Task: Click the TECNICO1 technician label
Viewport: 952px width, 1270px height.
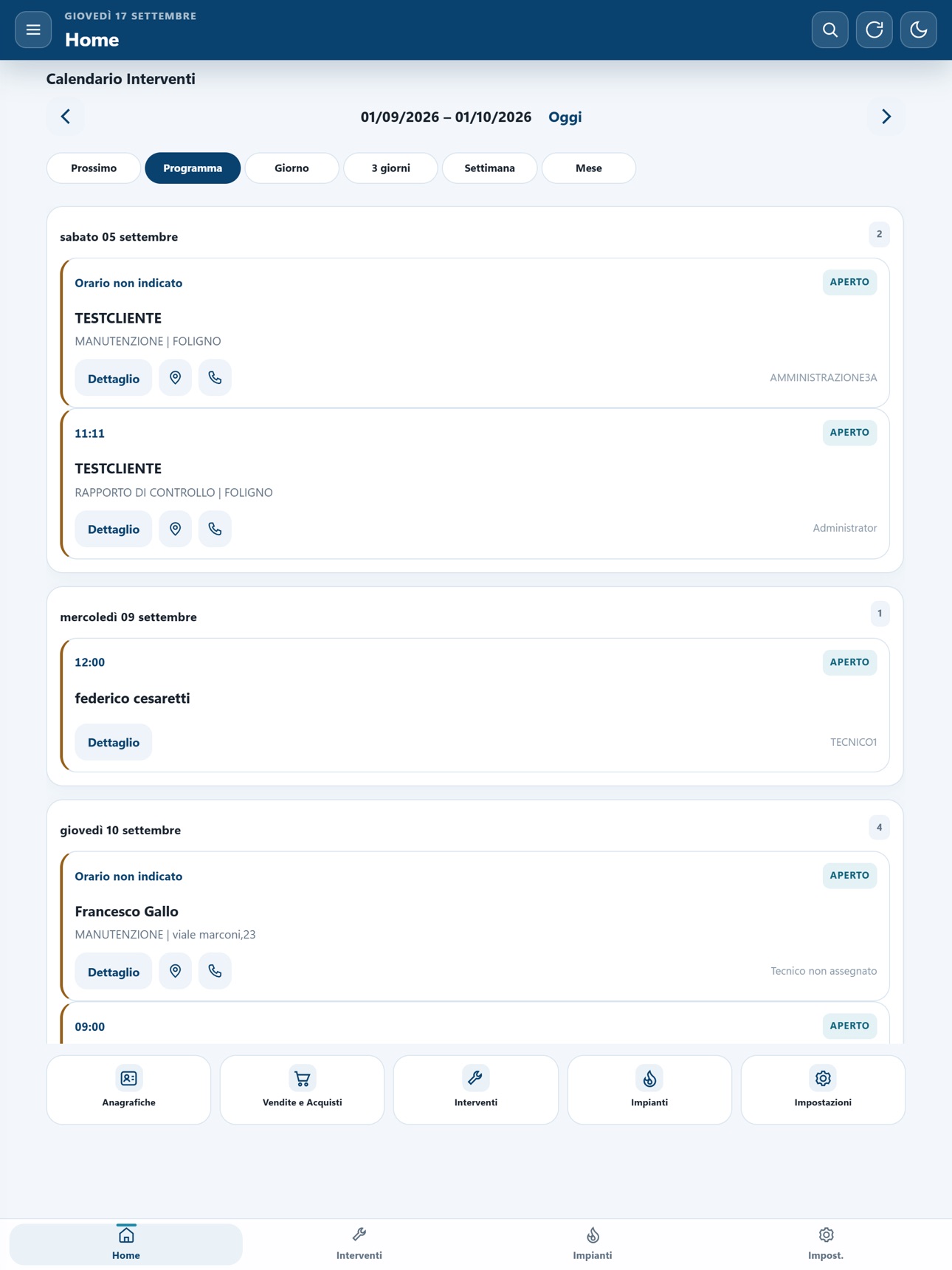Action: point(854,742)
